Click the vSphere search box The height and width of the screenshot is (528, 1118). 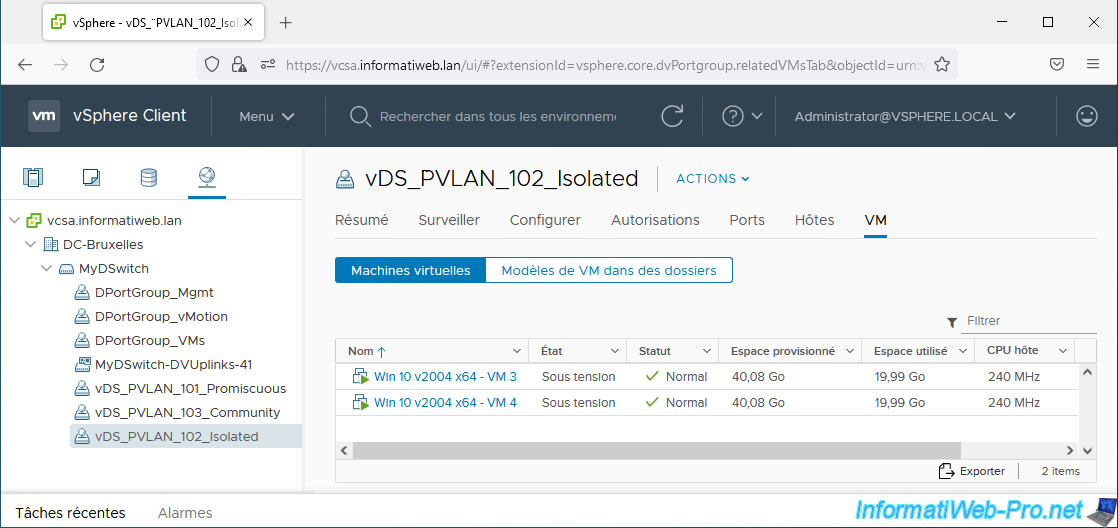pos(498,116)
